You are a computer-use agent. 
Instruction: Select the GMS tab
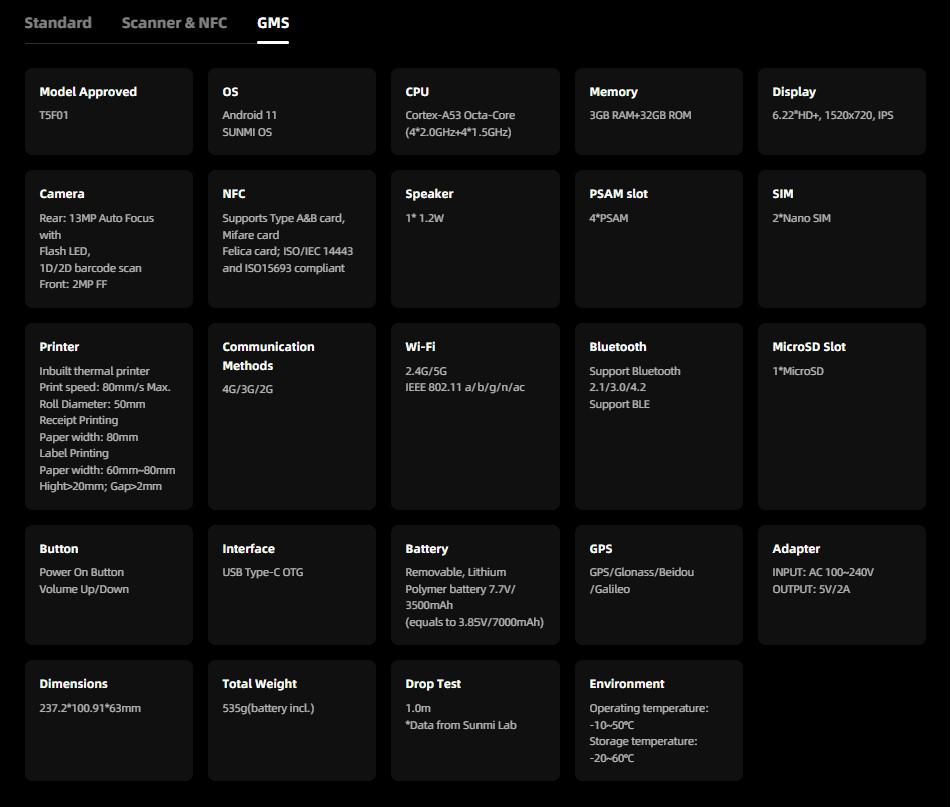coord(272,22)
